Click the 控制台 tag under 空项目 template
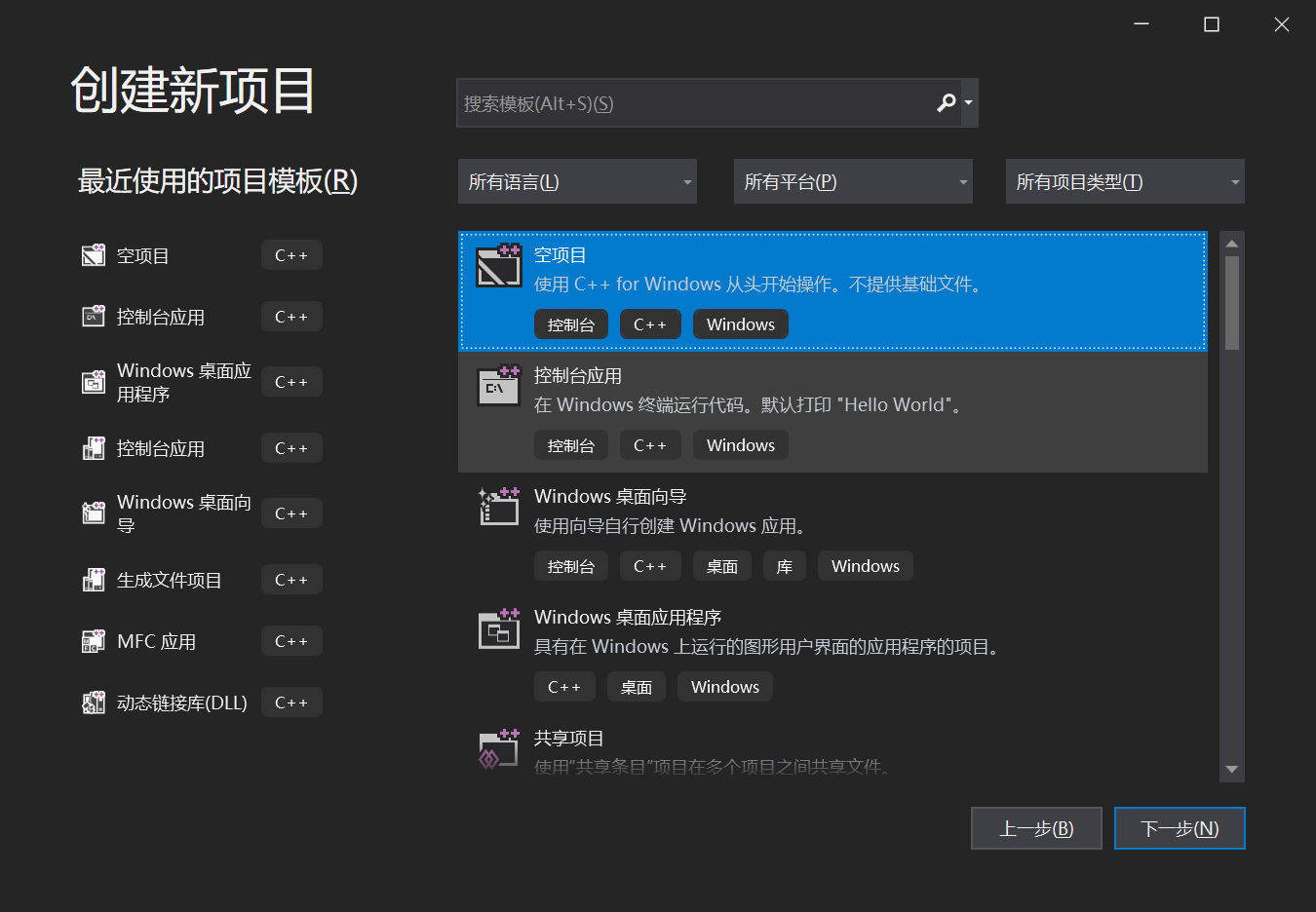 (571, 324)
